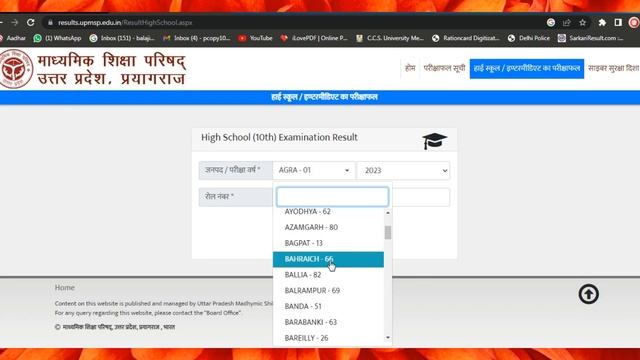Open the 2023 exam year dropdown
Screen dimensions: 640x360
[403, 171]
